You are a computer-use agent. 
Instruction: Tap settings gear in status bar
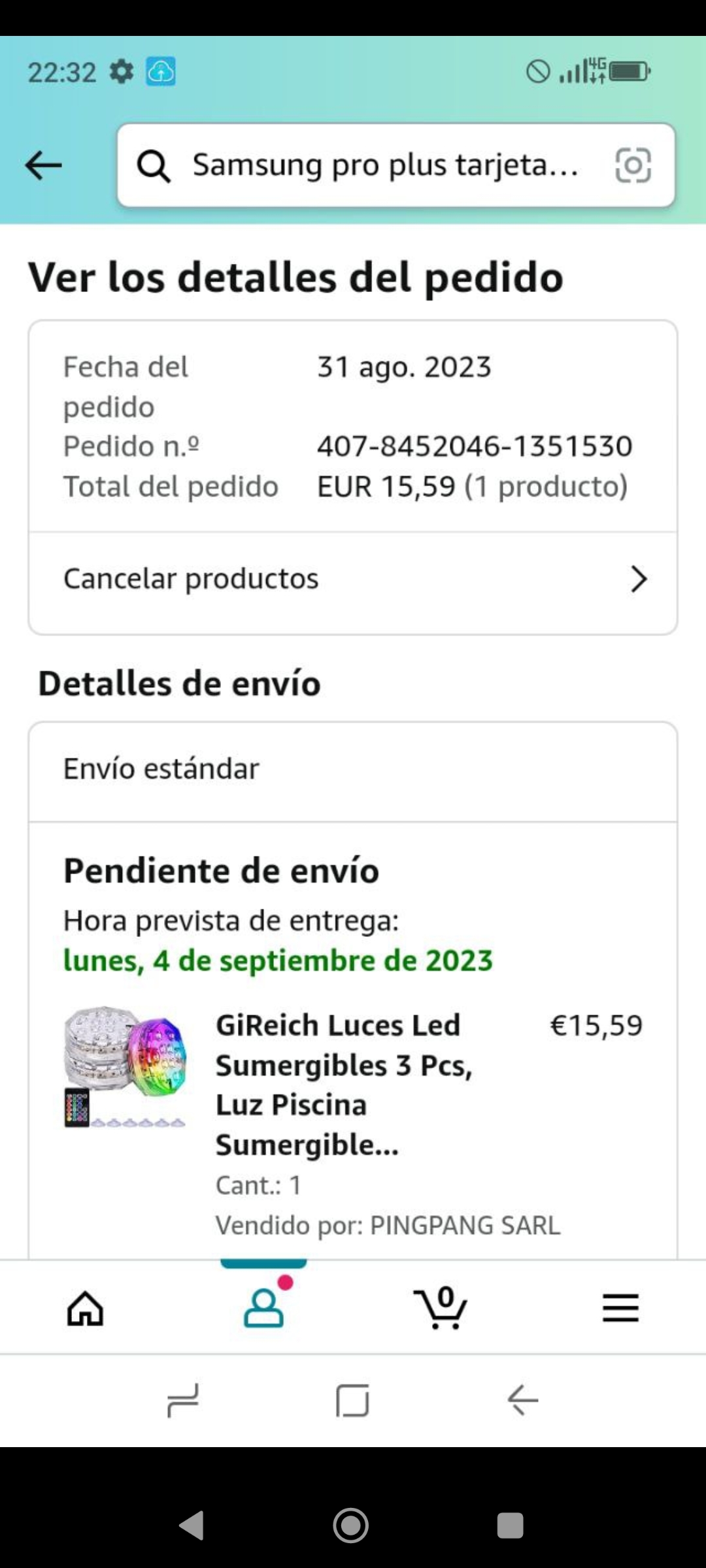point(121,71)
